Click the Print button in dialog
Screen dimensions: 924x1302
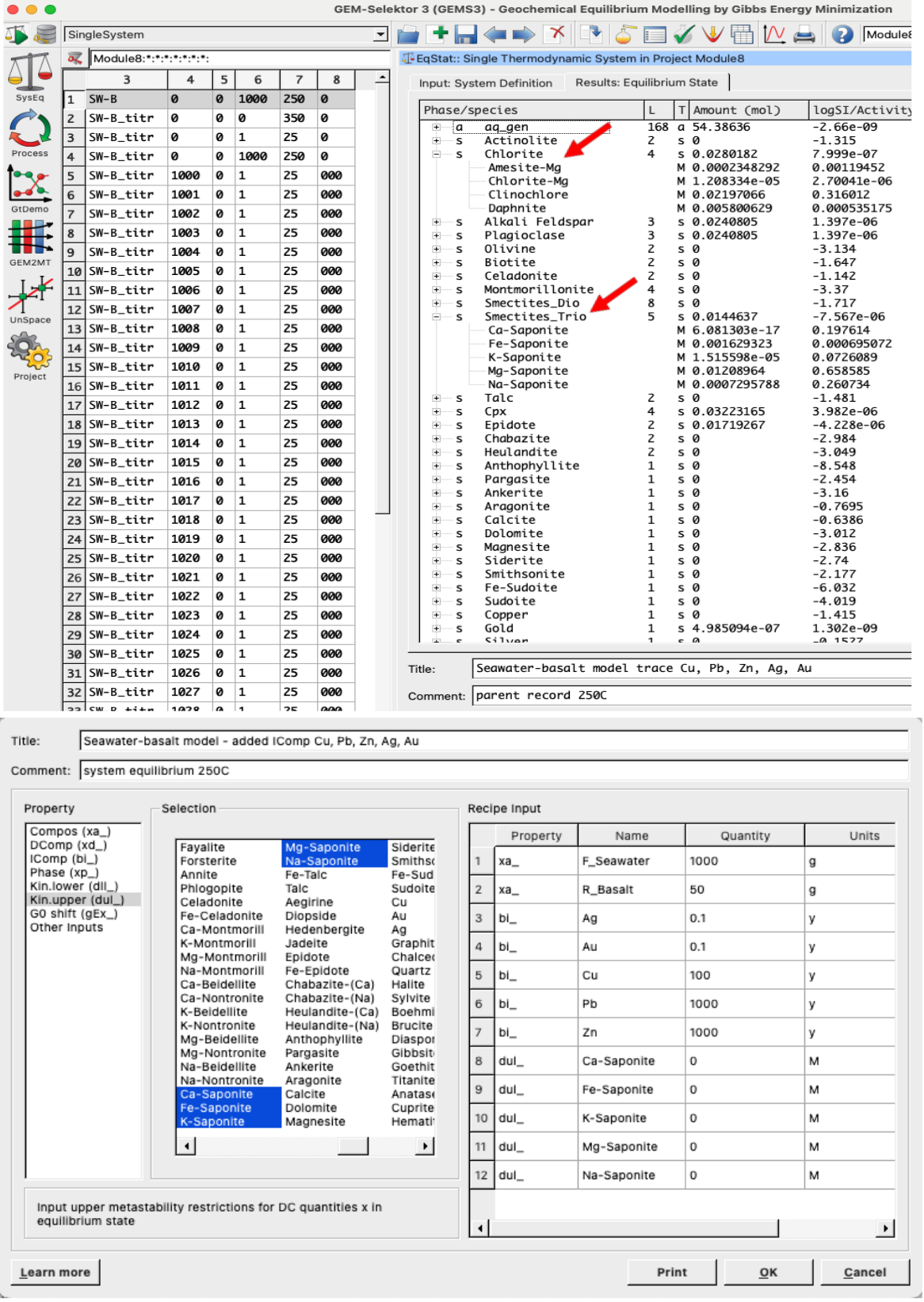point(672,1272)
